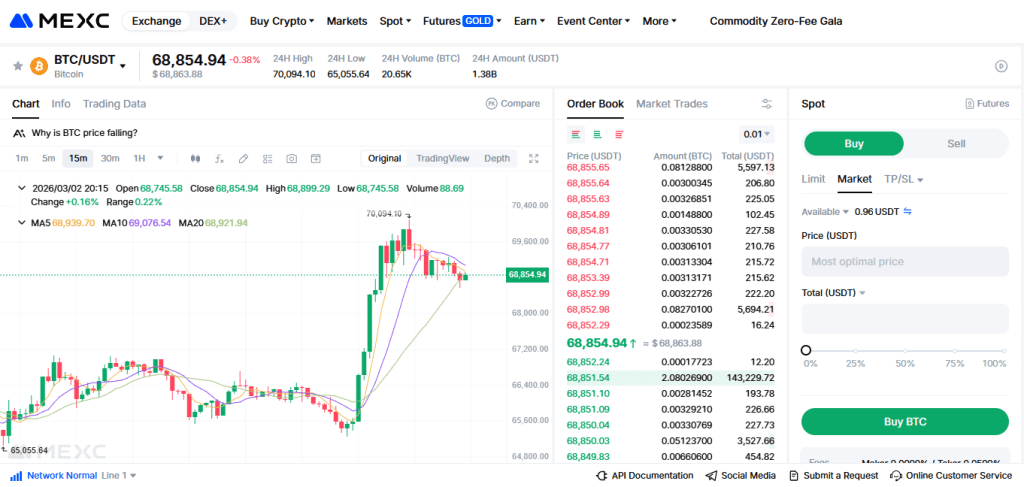Open the AI insight icon beside BTC question
This screenshot has width=1024, height=487.
coord(20,133)
